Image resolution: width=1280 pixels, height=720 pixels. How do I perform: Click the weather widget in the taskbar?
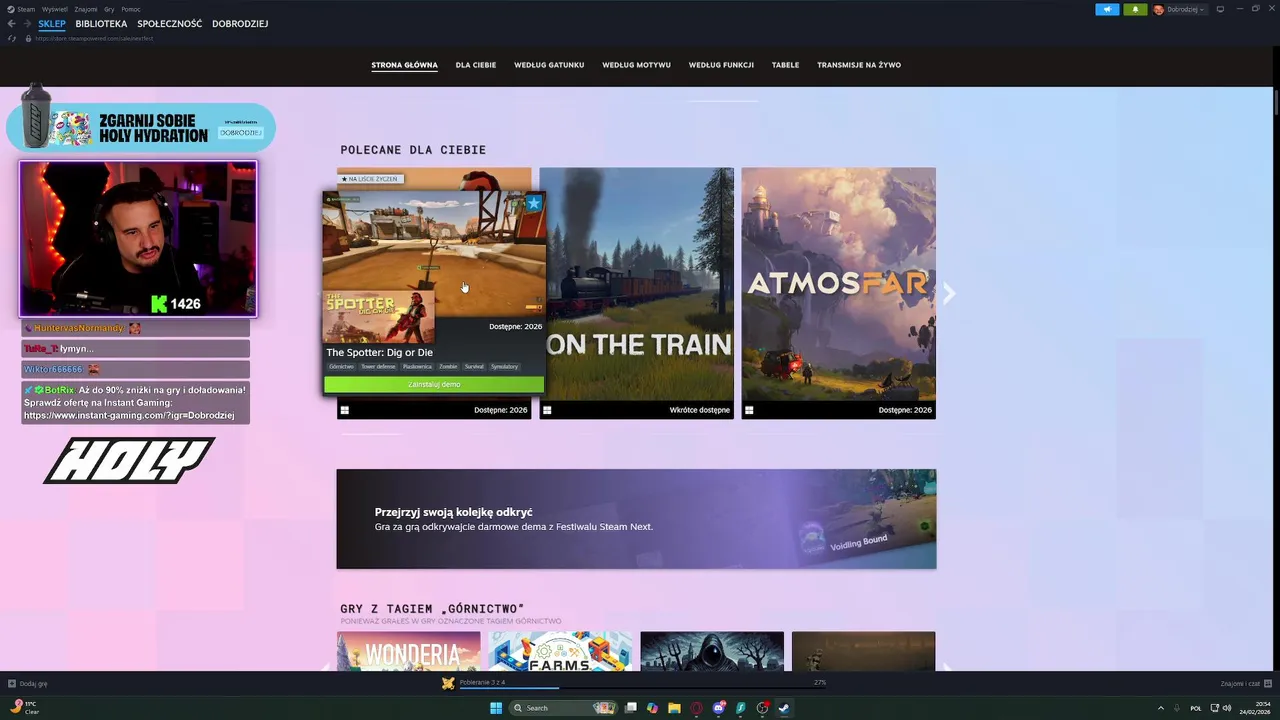tap(26, 708)
